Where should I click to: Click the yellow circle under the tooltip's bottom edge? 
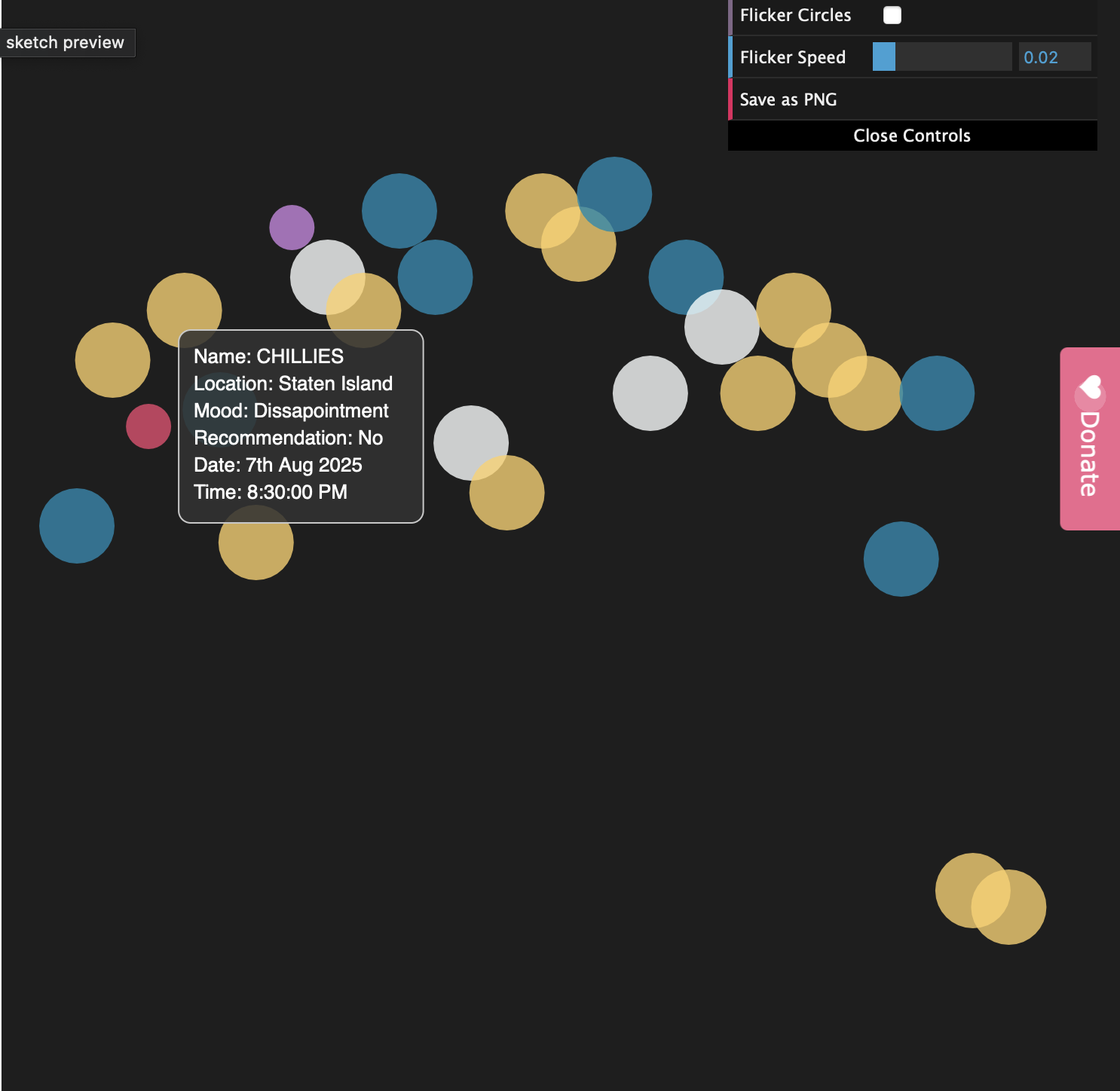point(256,550)
